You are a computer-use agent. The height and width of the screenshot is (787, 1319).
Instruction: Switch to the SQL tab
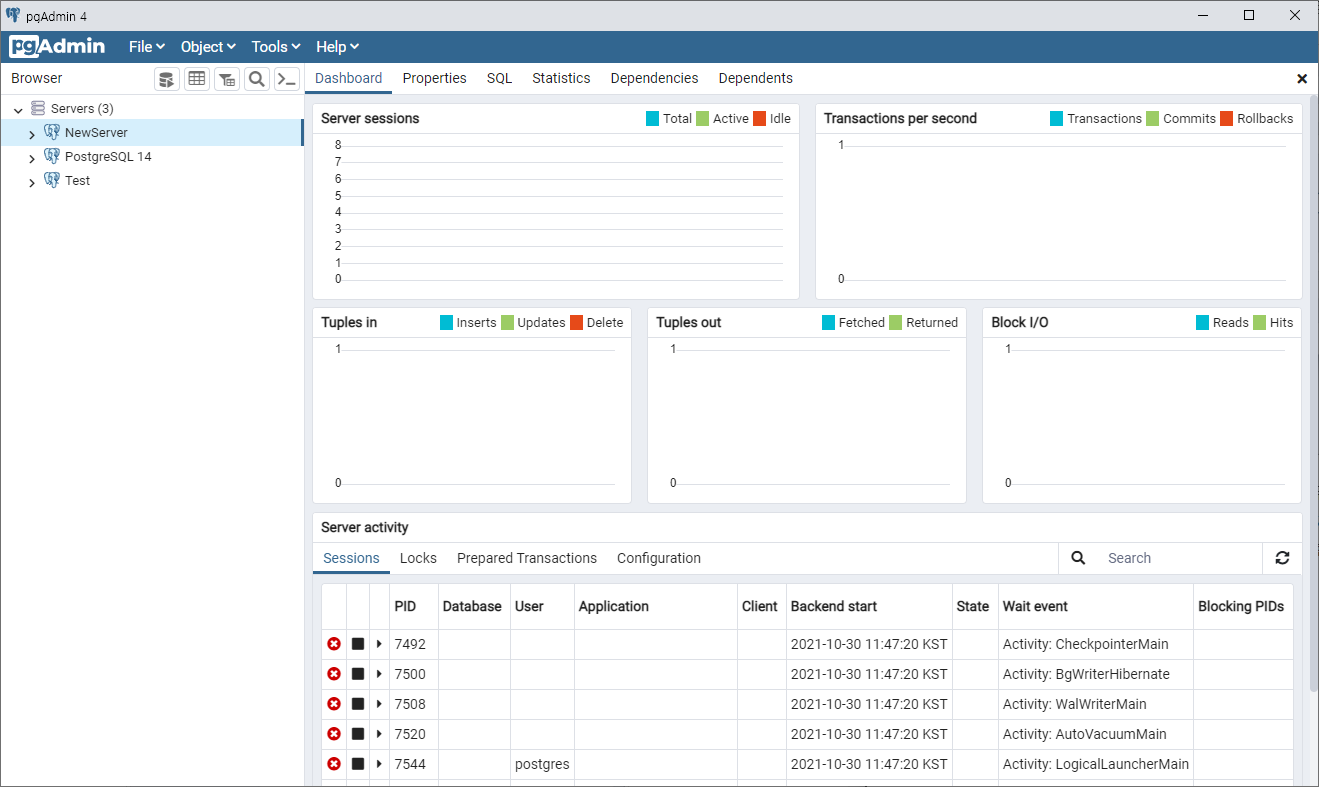[x=500, y=78]
